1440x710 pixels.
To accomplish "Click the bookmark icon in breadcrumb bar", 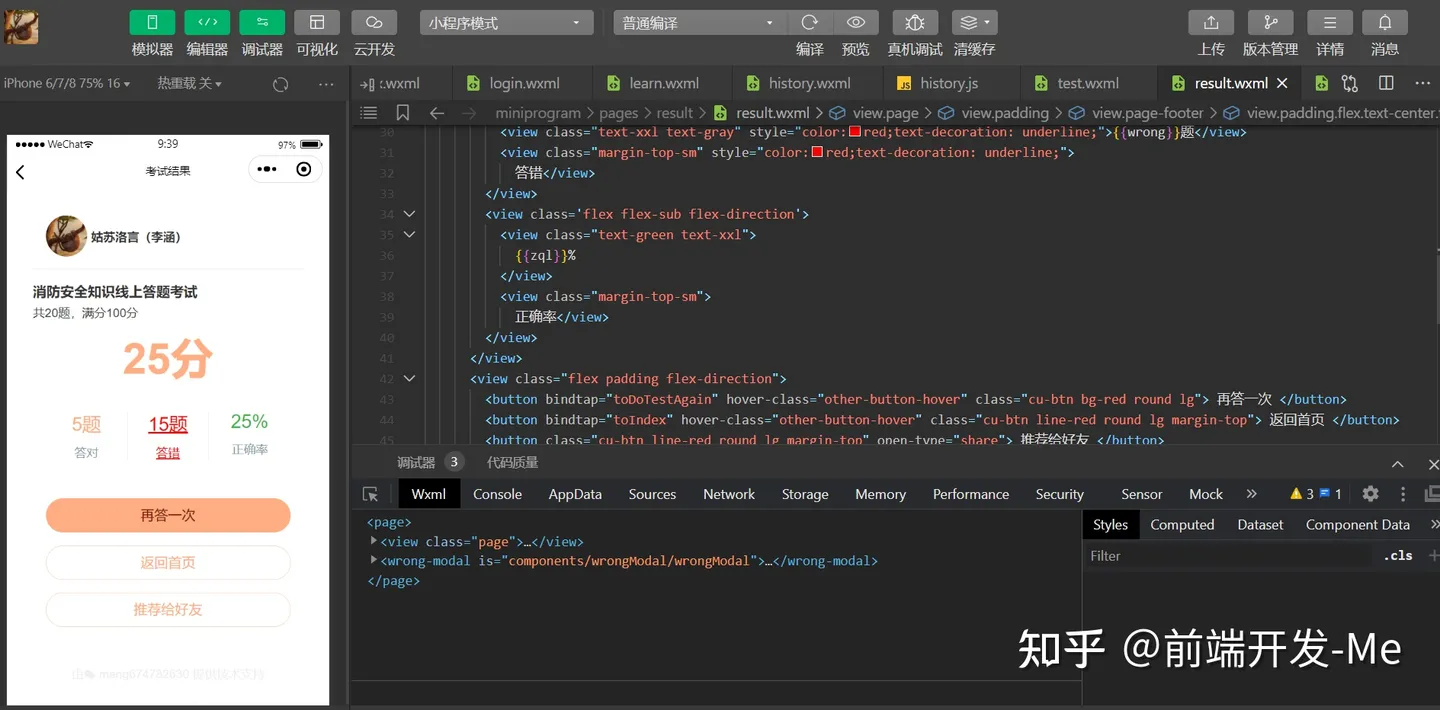I will coord(403,113).
